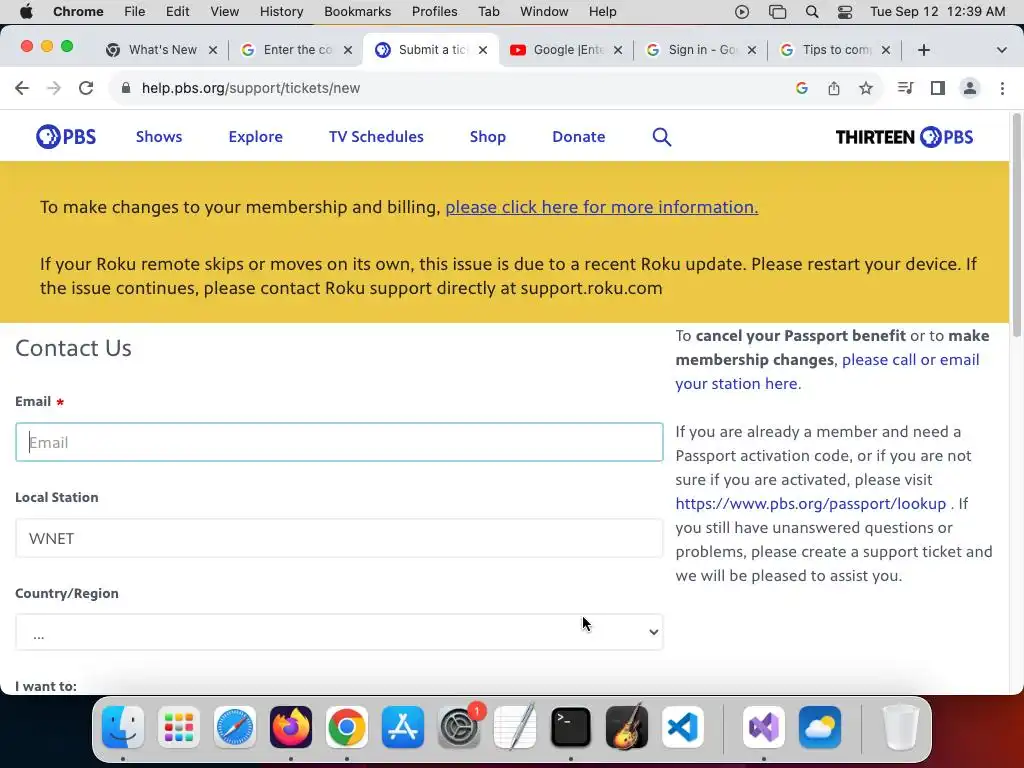
Task: Click 'please click here for more information' link
Action: (601, 207)
